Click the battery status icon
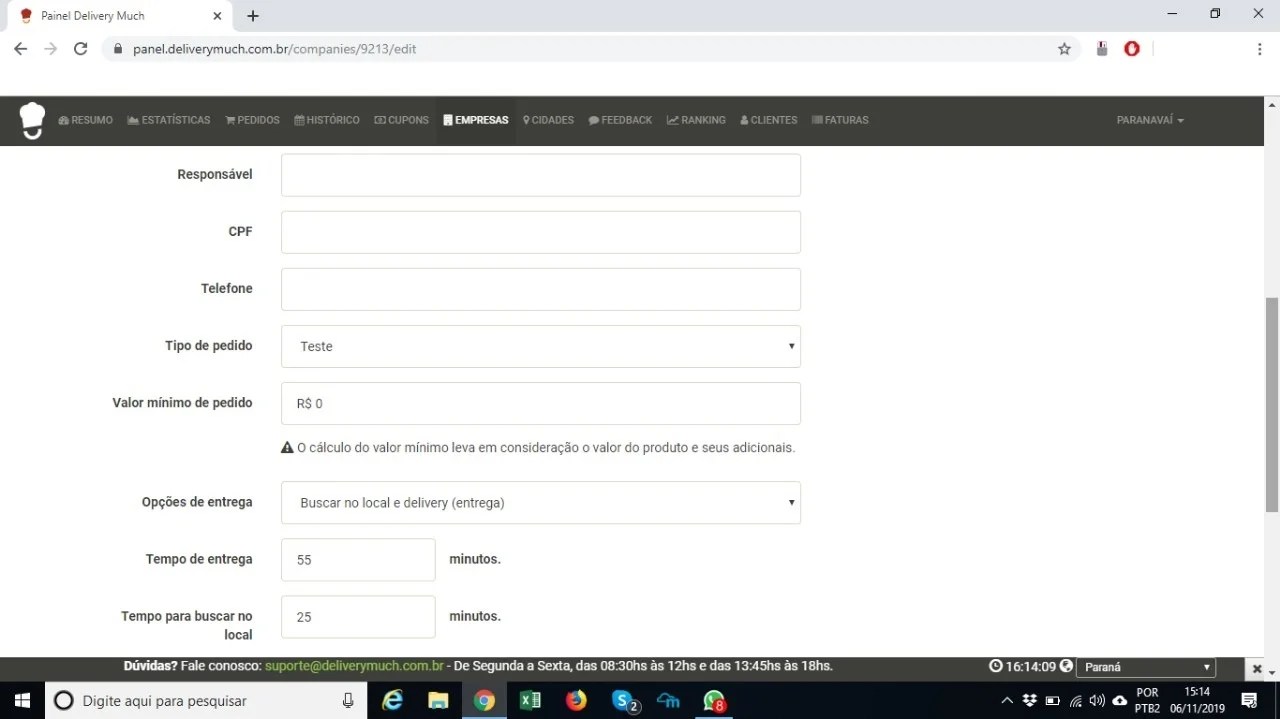This screenshot has width=1280, height=719. click(x=1053, y=701)
